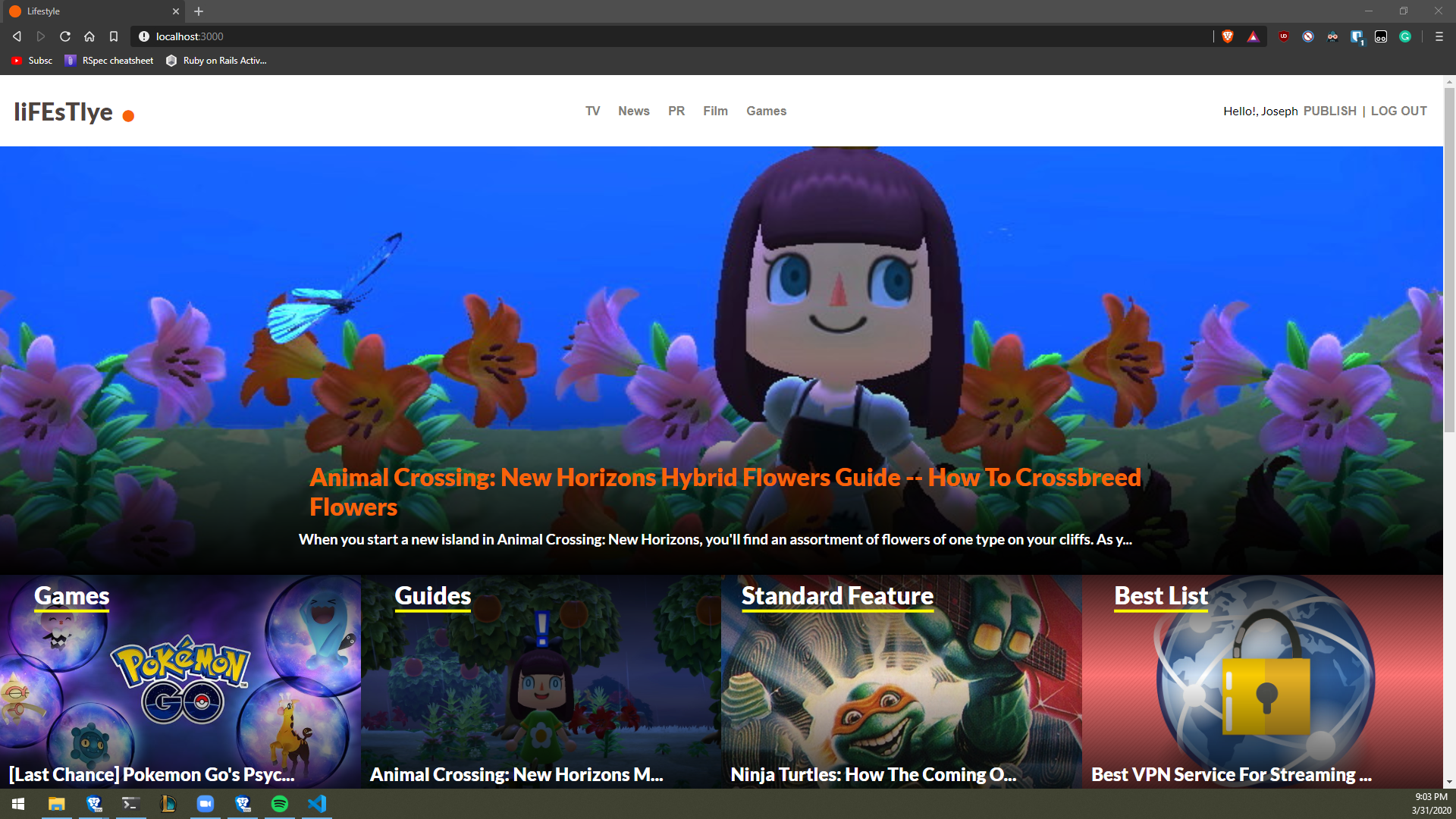Select the Film nav item
This screenshot has width=1456, height=819.
(714, 111)
